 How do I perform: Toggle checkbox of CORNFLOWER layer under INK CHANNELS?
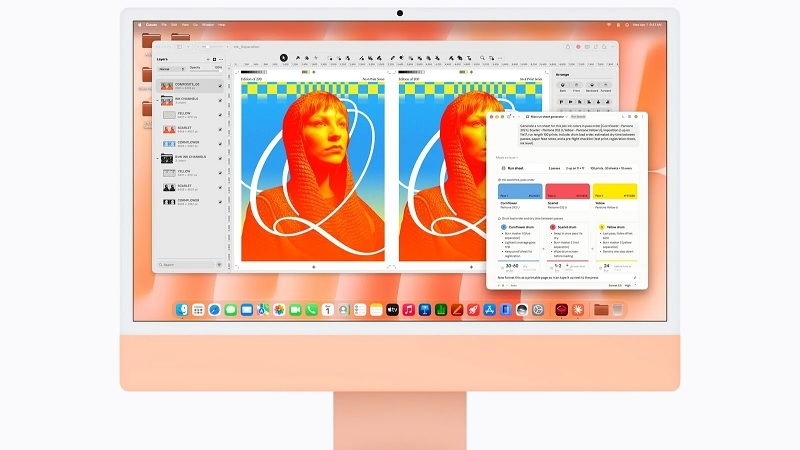(x=220, y=144)
